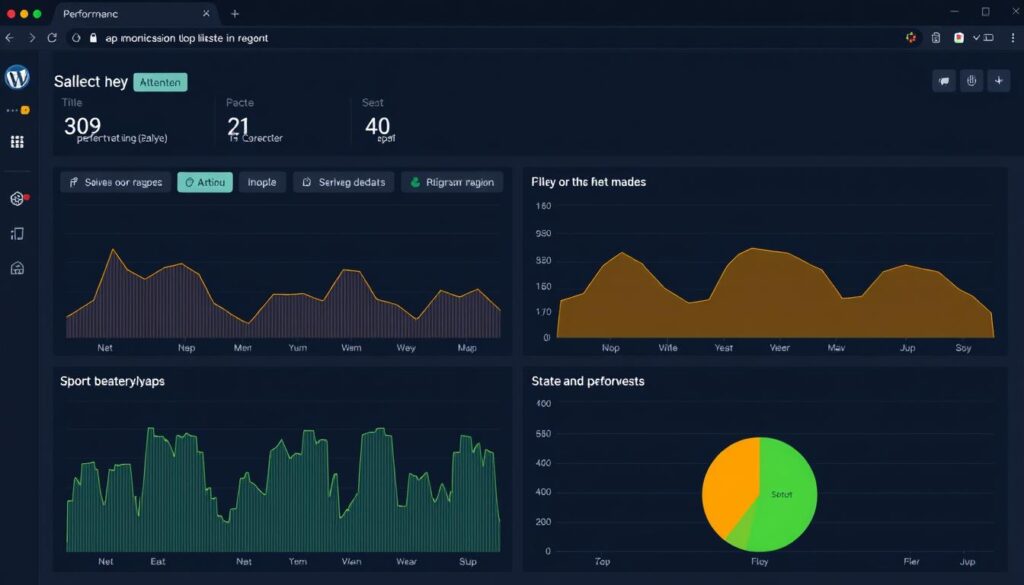This screenshot has width=1024, height=585.
Task: Open the house icon at sidebar bottom
Action: (17, 267)
